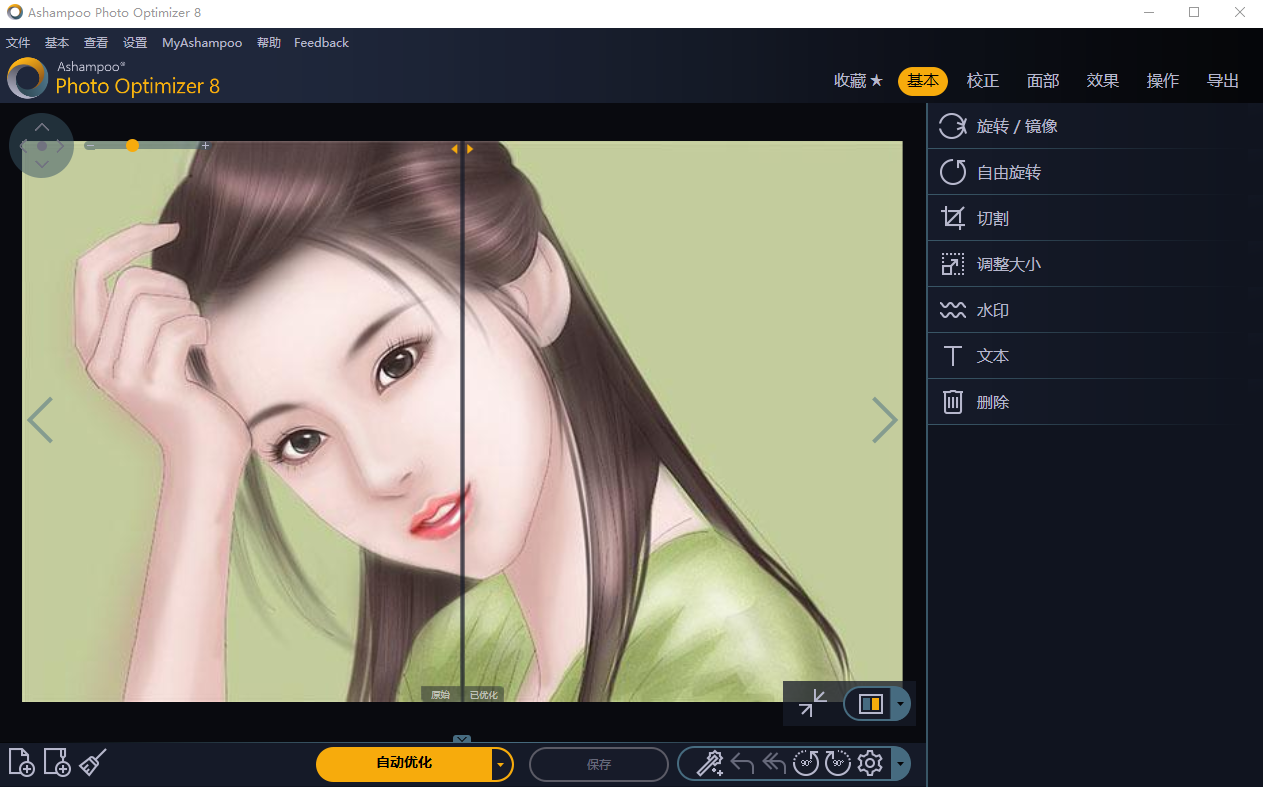This screenshot has width=1263, height=787.
Task: Click the single undo arrow
Action: pos(742,764)
